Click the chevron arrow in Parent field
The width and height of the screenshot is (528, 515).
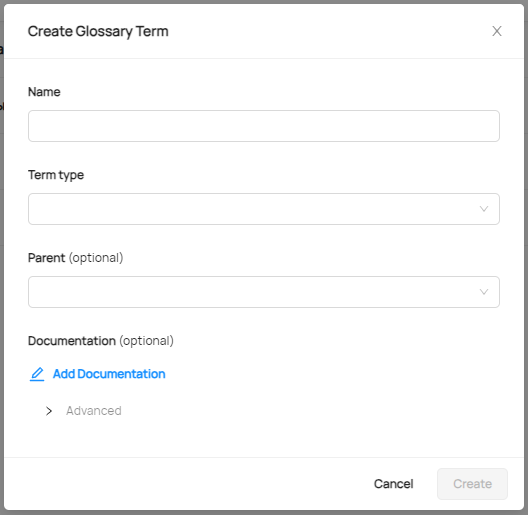click(484, 292)
